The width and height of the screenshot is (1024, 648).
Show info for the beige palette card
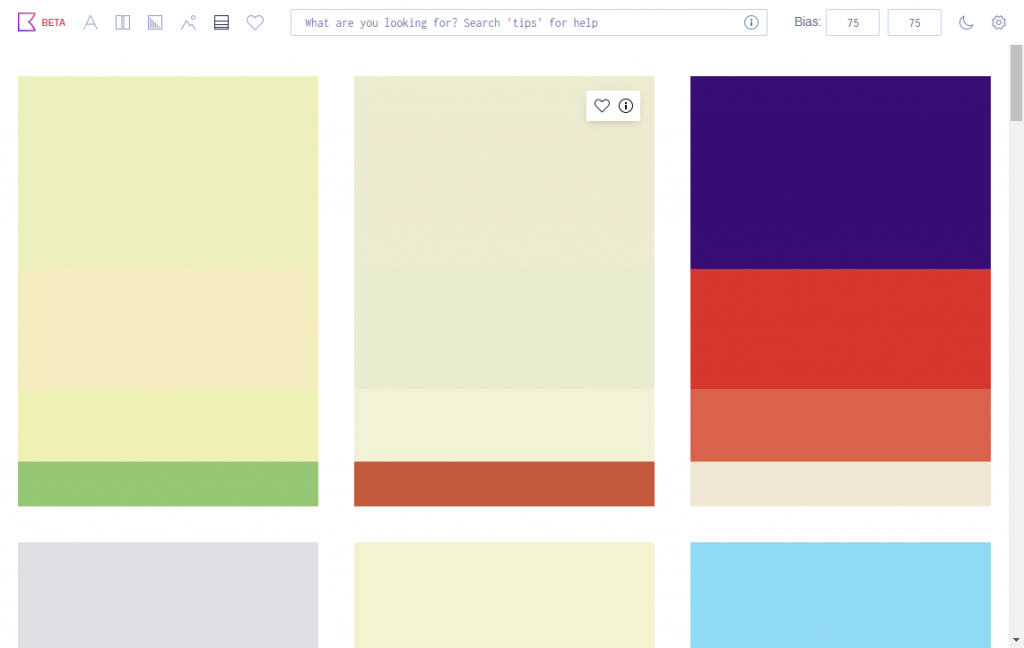click(626, 105)
